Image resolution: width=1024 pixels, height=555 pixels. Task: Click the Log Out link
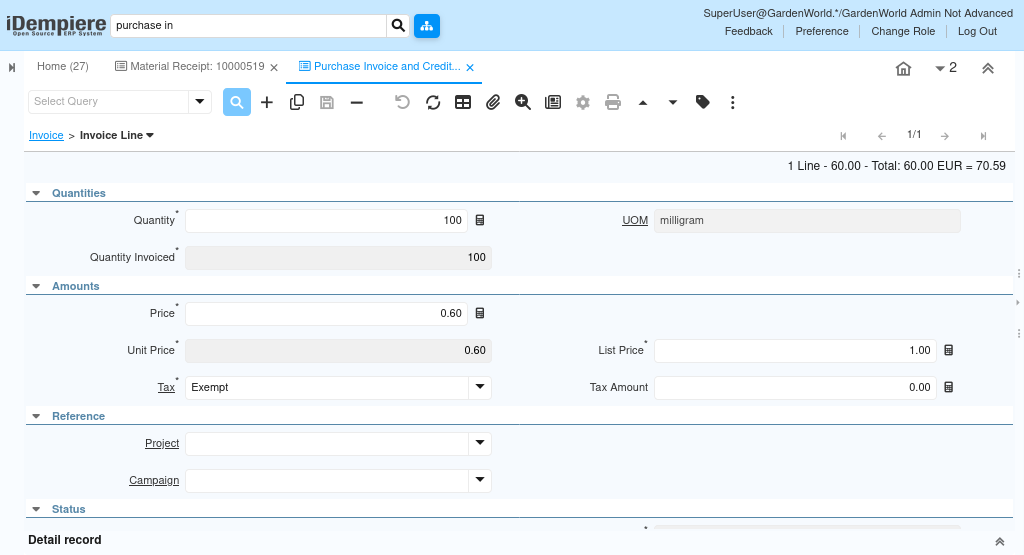point(977,31)
